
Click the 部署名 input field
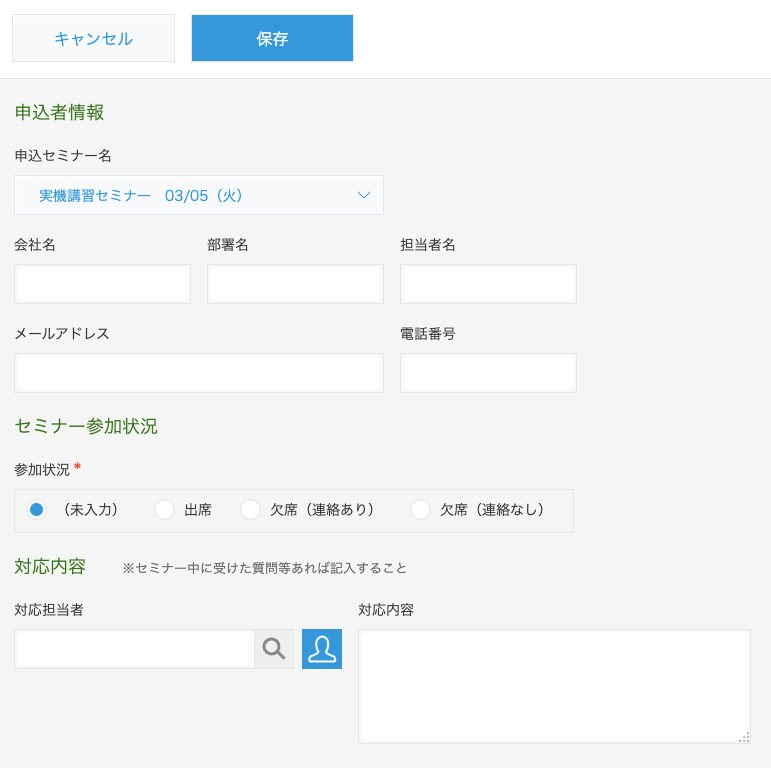point(295,284)
